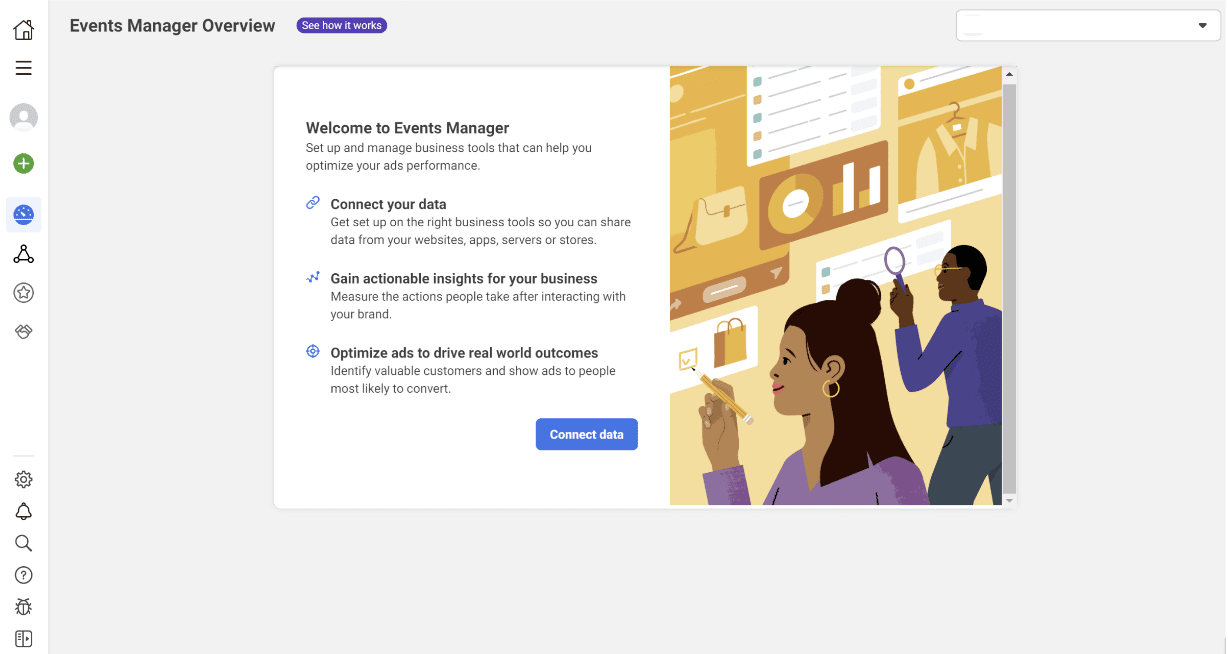This screenshot has height=654, width=1228.
Task: Click the target icon beside Optimize ads
Action: 313,352
